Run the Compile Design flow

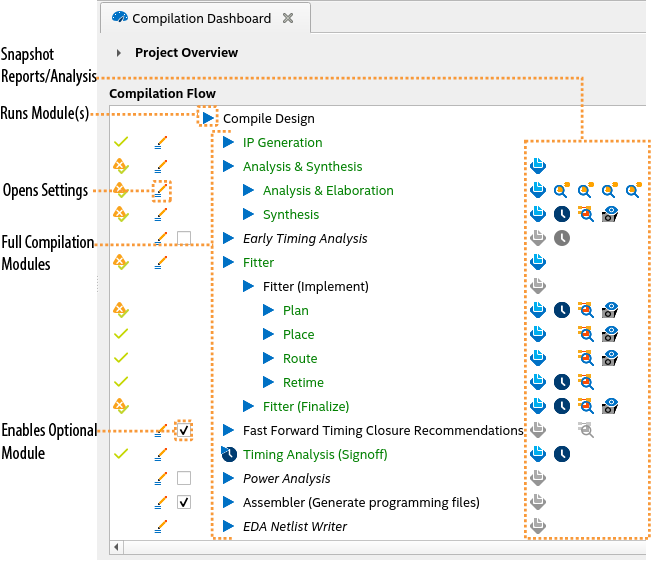[x=208, y=118]
